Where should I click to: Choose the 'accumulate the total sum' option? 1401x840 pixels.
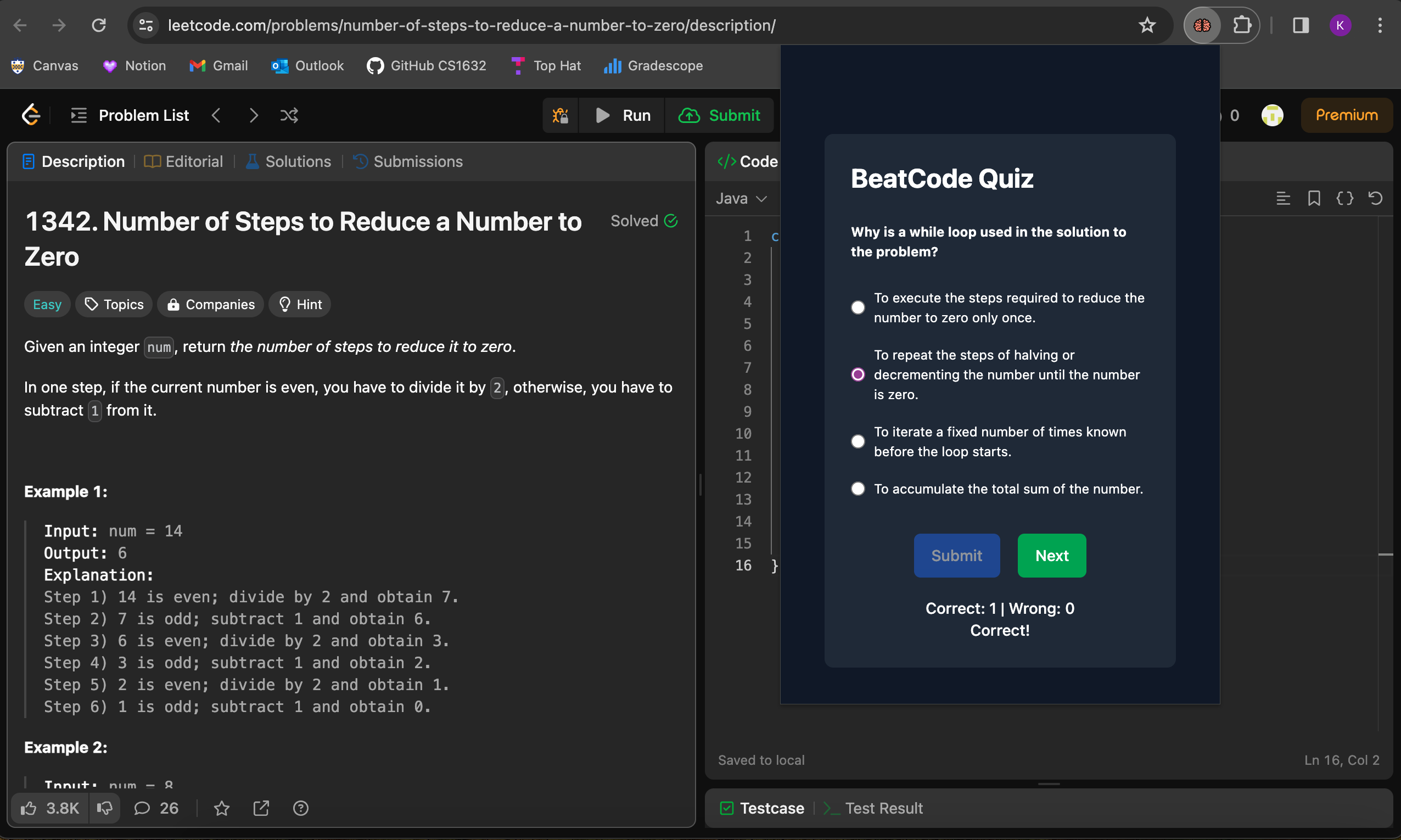[858, 489]
